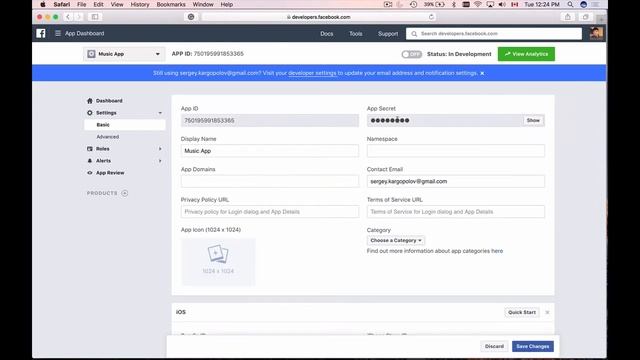Open the user profile avatar
The width and height of the screenshot is (640, 360).
(596, 33)
